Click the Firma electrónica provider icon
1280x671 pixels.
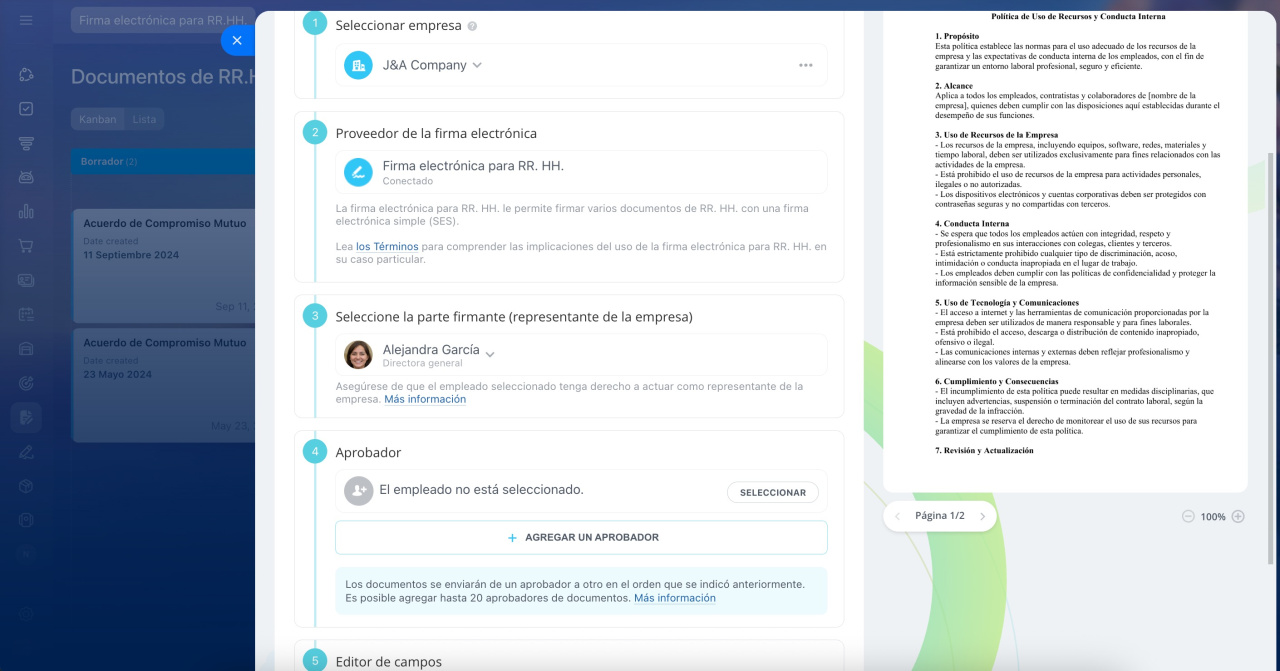pos(358,172)
